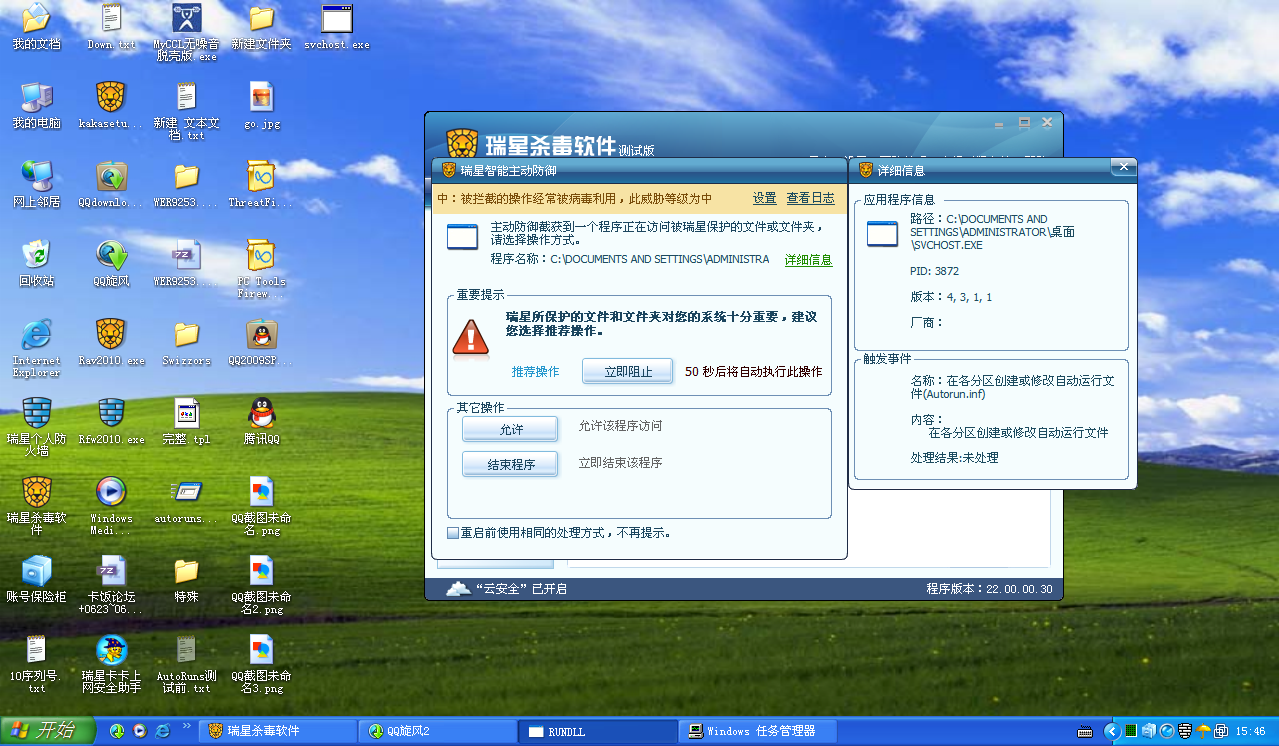1279x746 pixels.
Task: Select the 新建文件夹 folder icon
Action: point(261,26)
